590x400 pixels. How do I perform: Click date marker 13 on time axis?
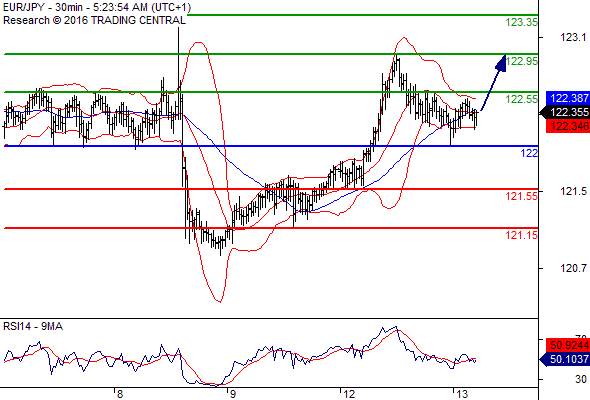462,394
